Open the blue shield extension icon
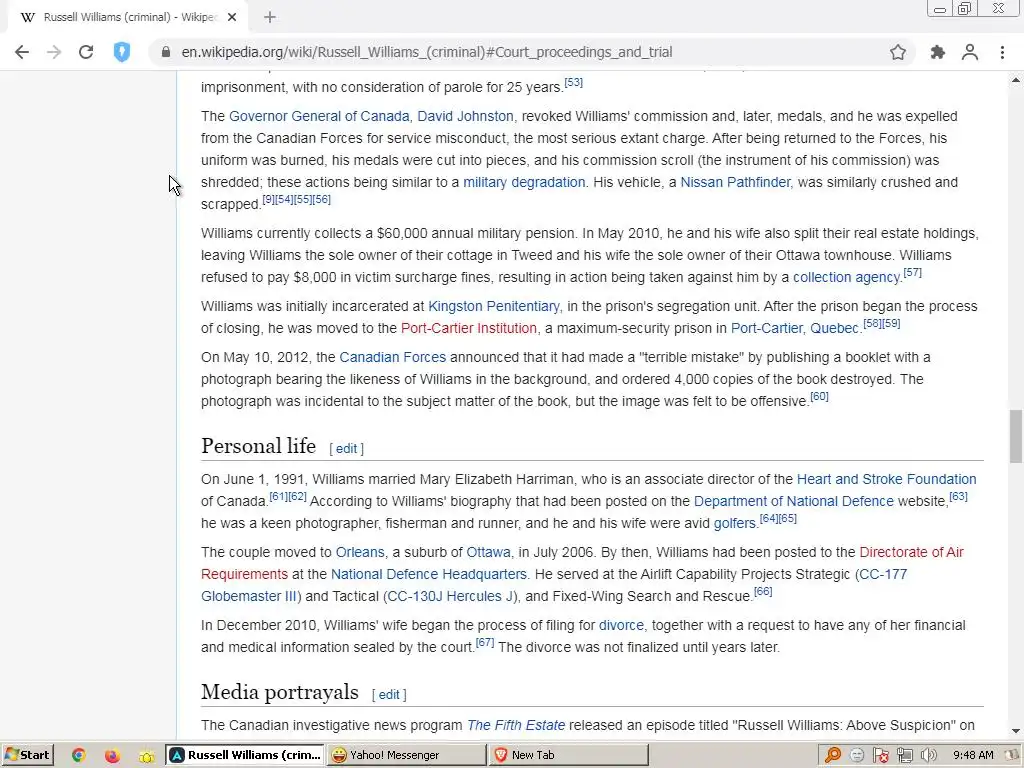1024x768 pixels. pyautogui.click(x=121, y=52)
